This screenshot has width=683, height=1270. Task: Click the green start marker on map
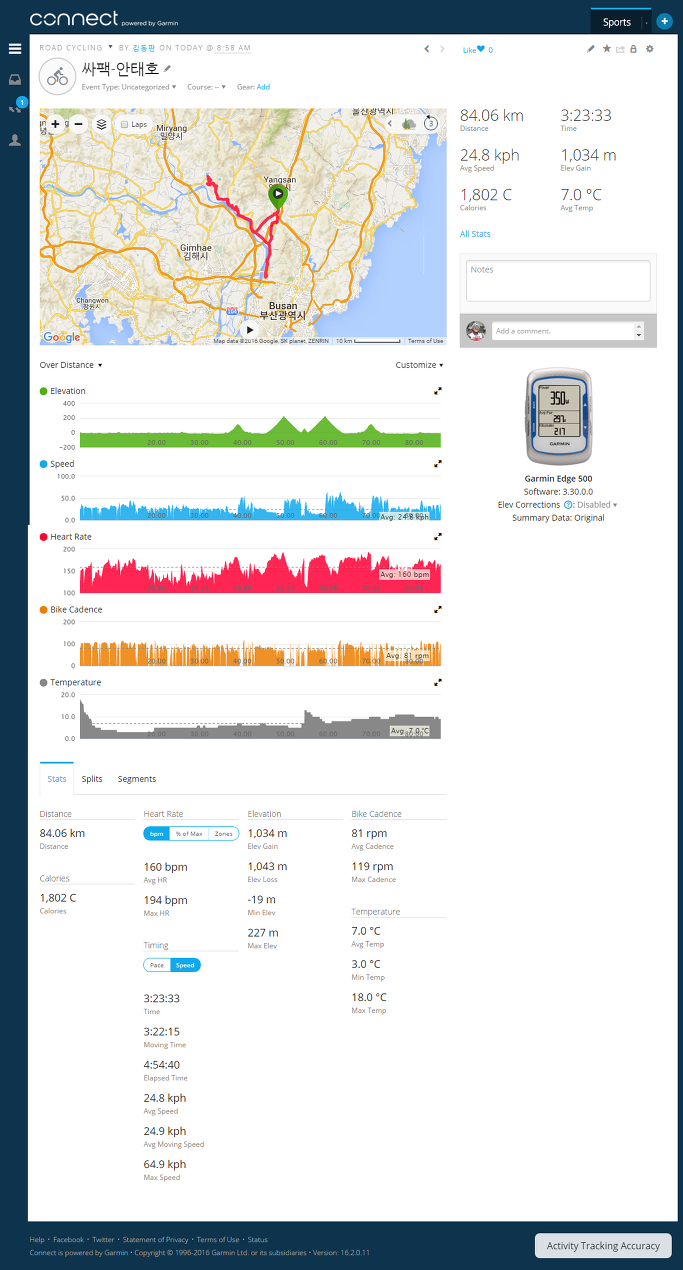tap(278, 196)
